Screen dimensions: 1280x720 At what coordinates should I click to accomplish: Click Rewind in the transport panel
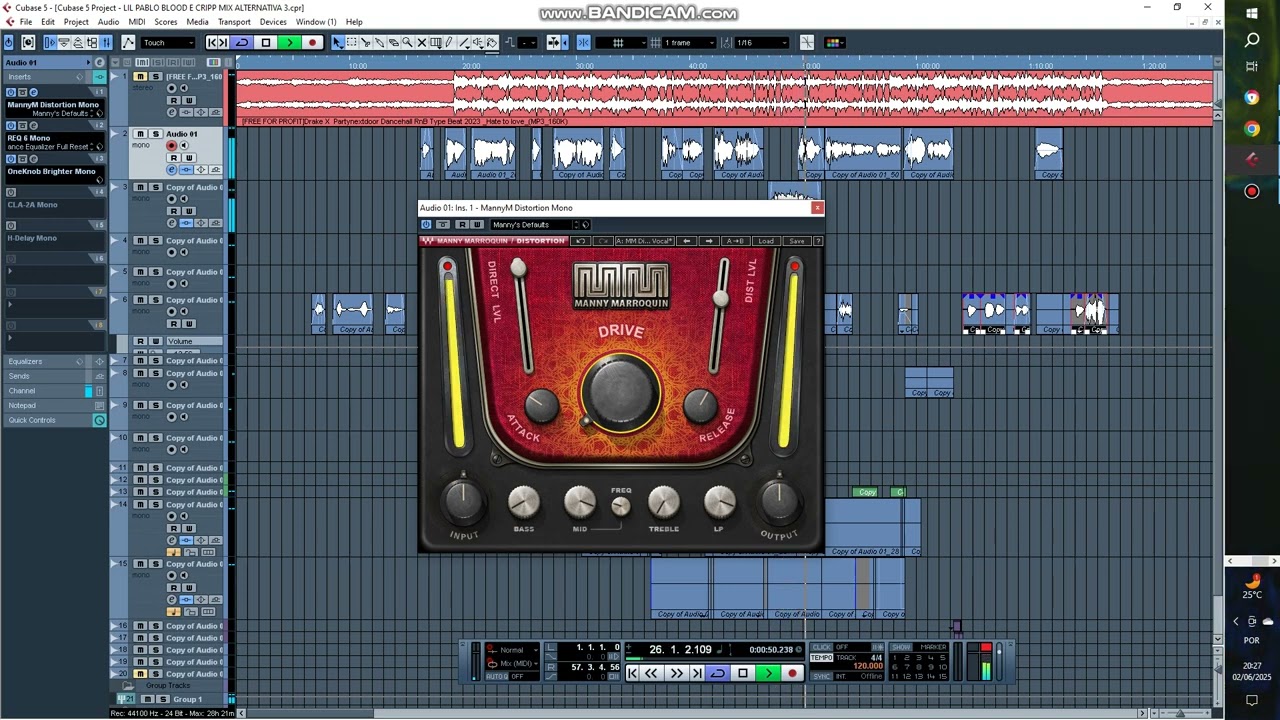[651, 674]
